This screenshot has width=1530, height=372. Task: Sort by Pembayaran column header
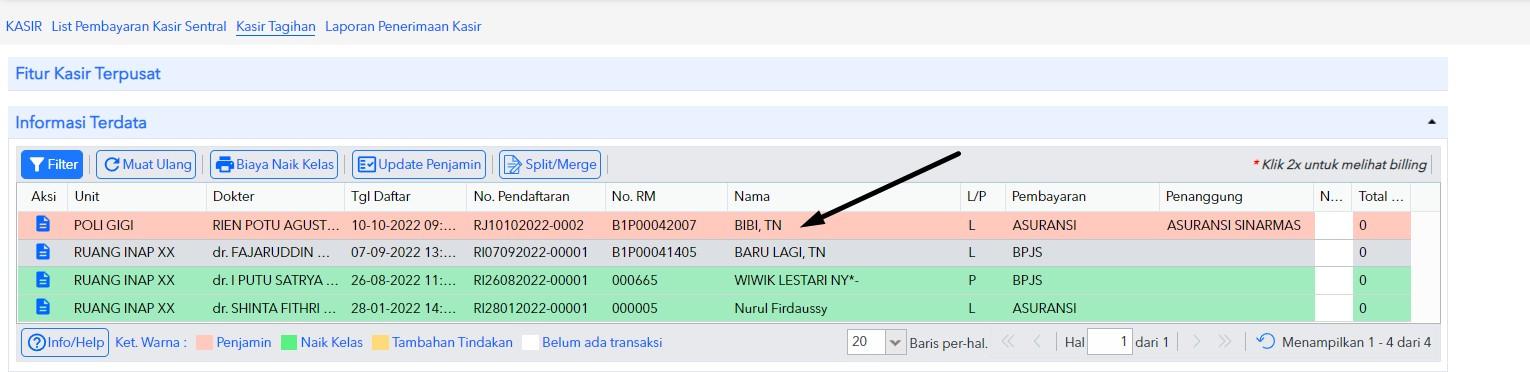tap(1082, 196)
